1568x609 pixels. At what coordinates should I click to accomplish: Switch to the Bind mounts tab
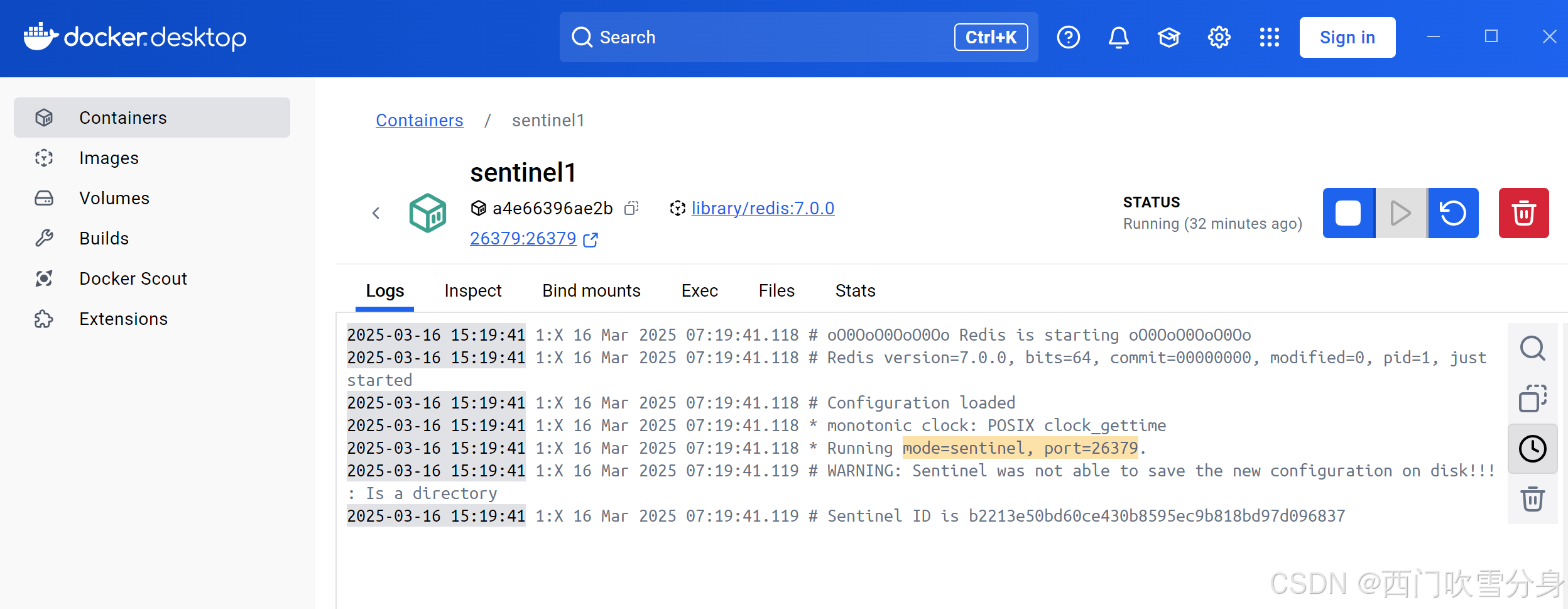coord(591,291)
